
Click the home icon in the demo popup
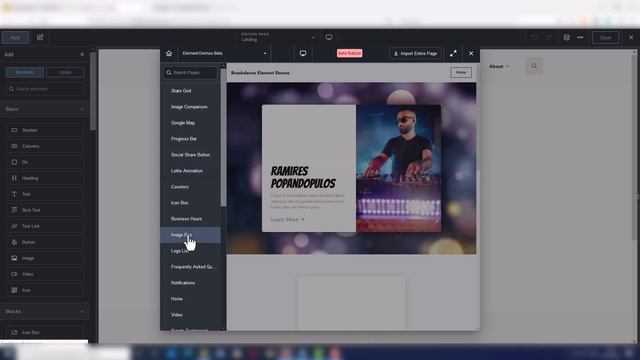pyautogui.click(x=169, y=53)
